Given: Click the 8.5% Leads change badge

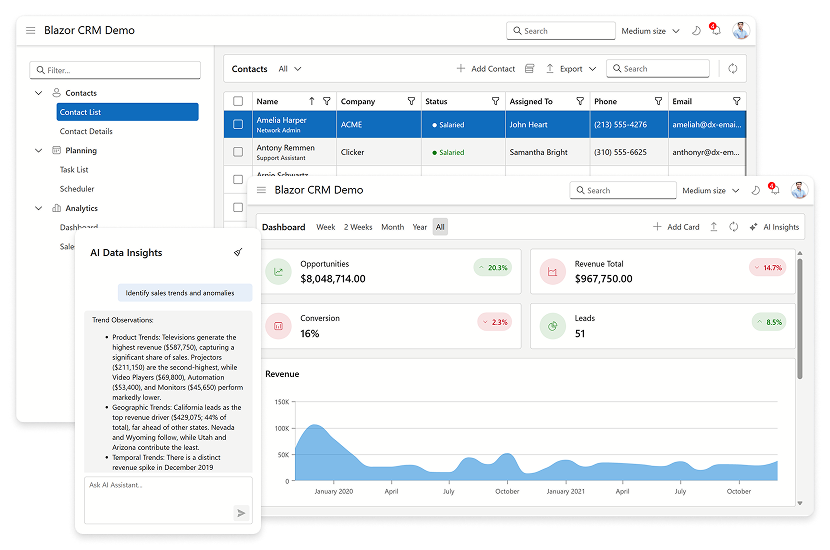Looking at the screenshot, I should point(769,322).
